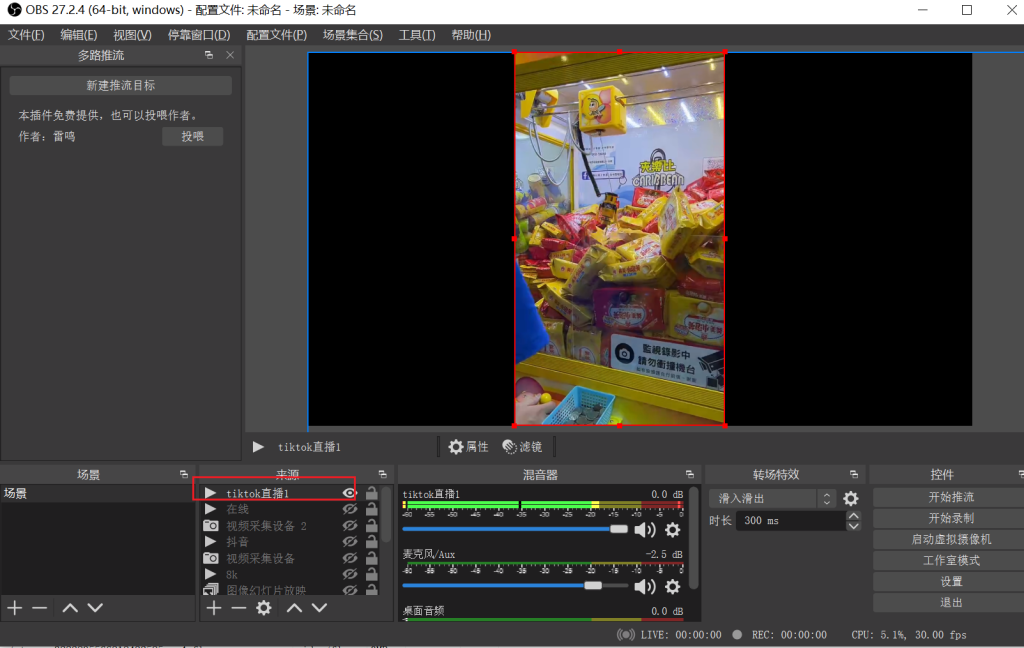Undock the 场景 panel

coord(184,475)
